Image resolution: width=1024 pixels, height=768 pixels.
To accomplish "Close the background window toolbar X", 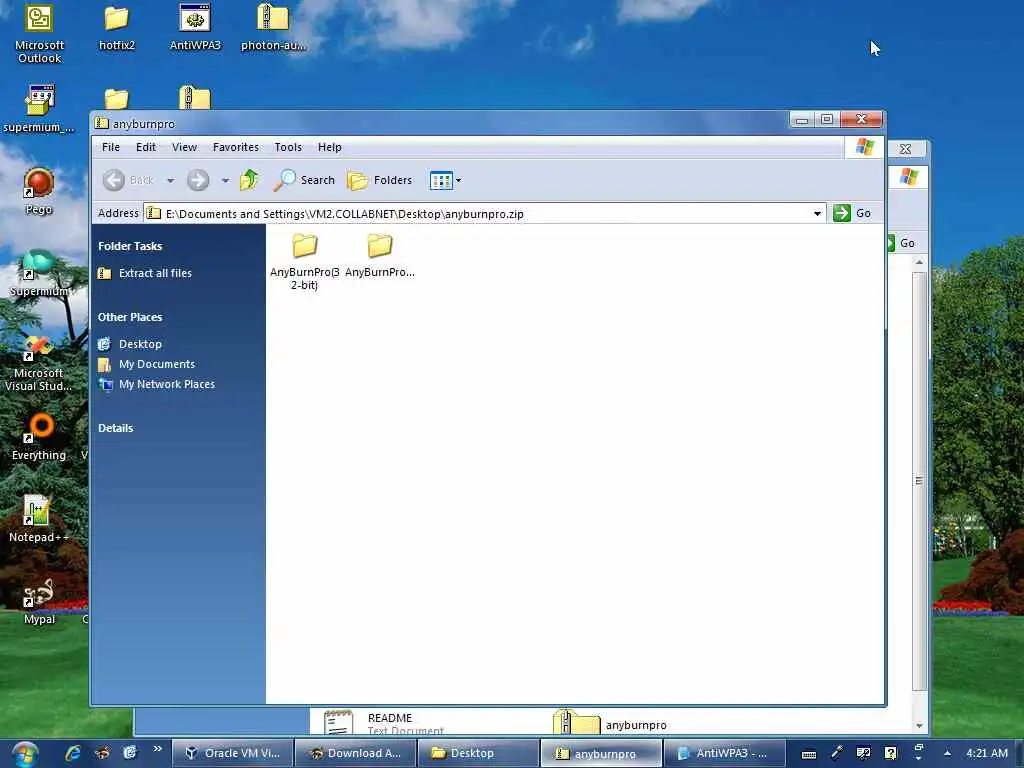I will (905, 149).
